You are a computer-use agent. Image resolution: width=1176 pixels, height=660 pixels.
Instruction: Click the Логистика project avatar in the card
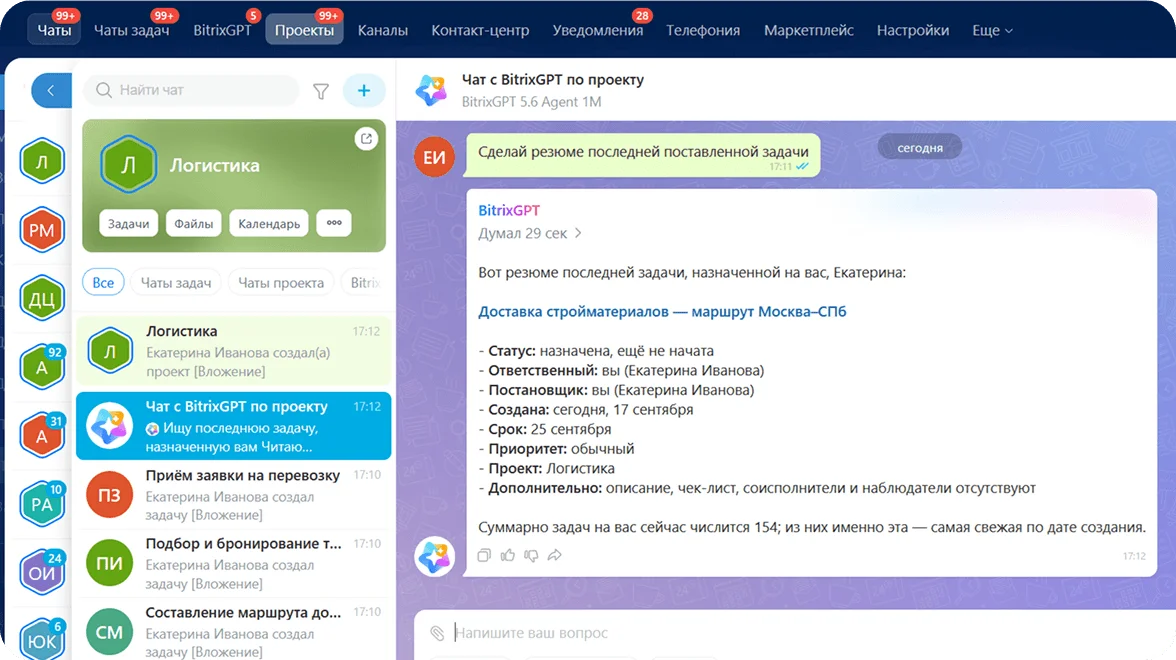coord(128,165)
